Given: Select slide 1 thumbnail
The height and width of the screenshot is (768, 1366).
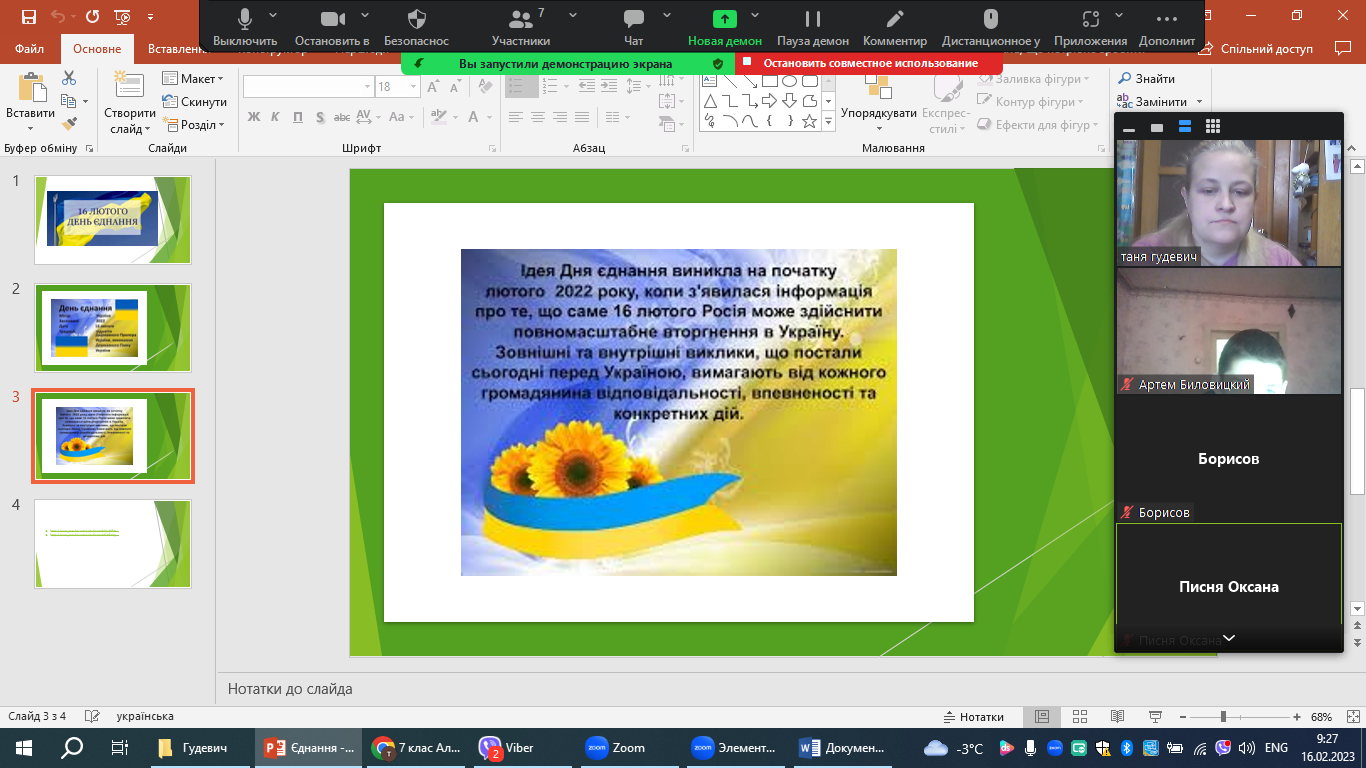Looking at the screenshot, I should click(x=112, y=220).
